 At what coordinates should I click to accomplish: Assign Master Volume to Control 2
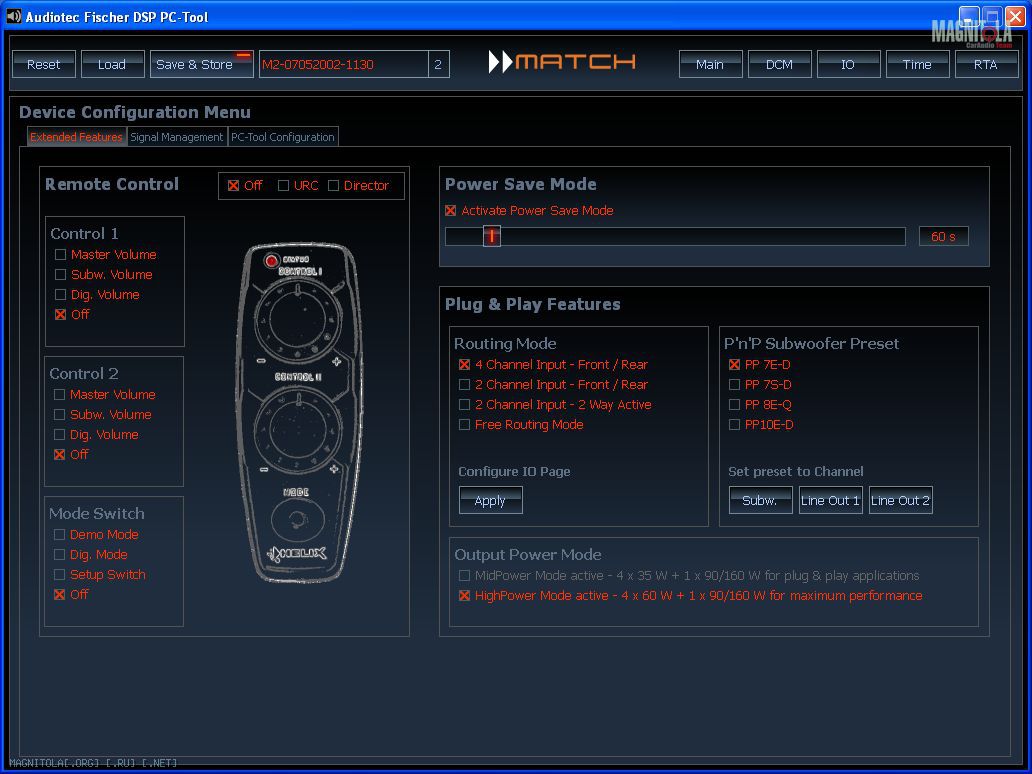click(59, 395)
